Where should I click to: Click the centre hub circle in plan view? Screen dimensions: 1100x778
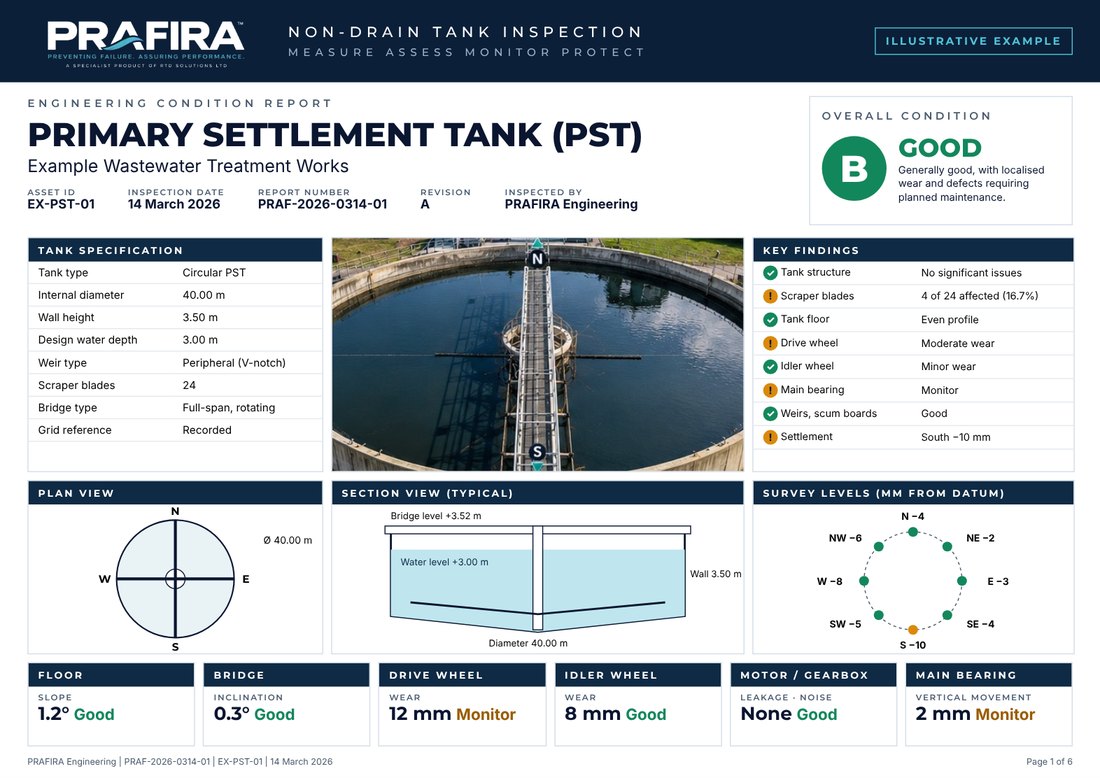[x=175, y=579]
